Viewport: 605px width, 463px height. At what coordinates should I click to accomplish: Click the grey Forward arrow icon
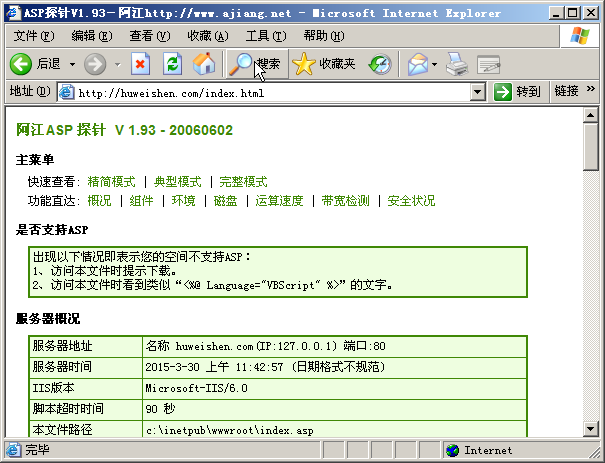tap(95, 64)
